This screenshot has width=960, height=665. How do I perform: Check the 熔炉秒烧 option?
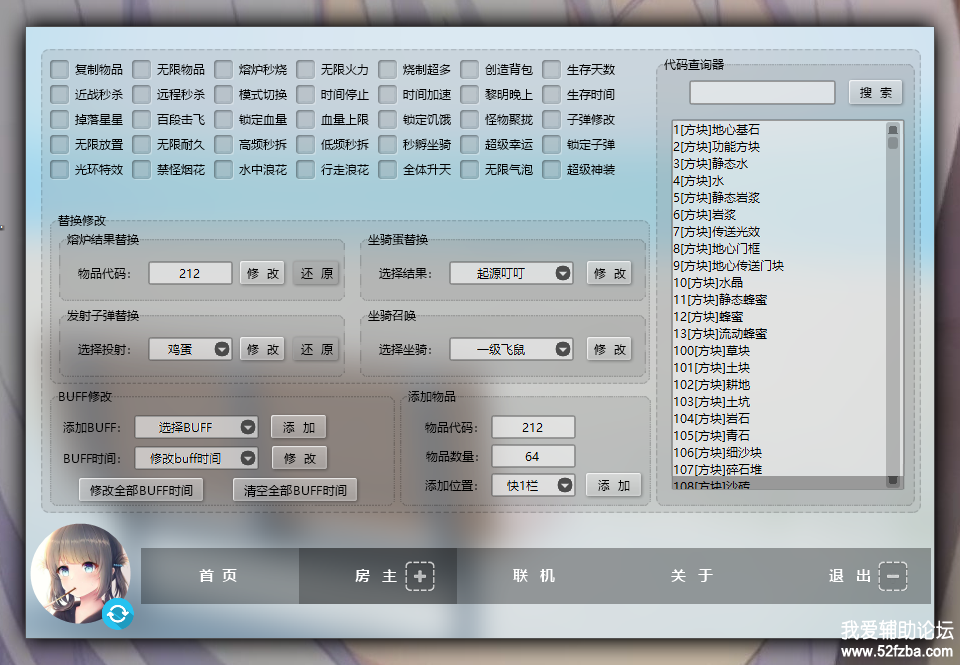point(223,69)
